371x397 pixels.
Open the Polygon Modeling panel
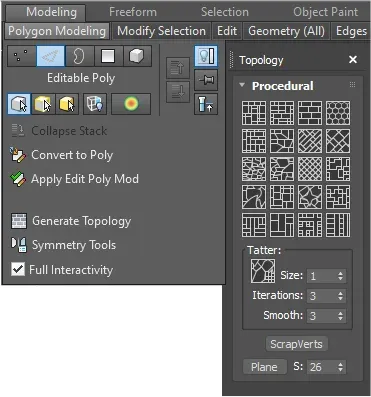click(57, 31)
